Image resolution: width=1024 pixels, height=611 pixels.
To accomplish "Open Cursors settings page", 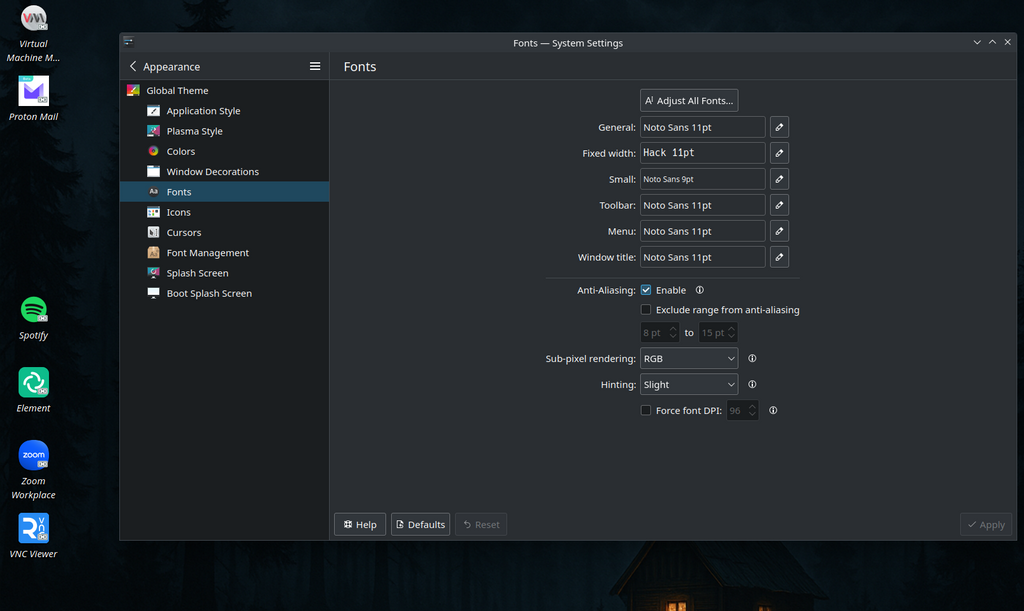I will pos(225,232).
